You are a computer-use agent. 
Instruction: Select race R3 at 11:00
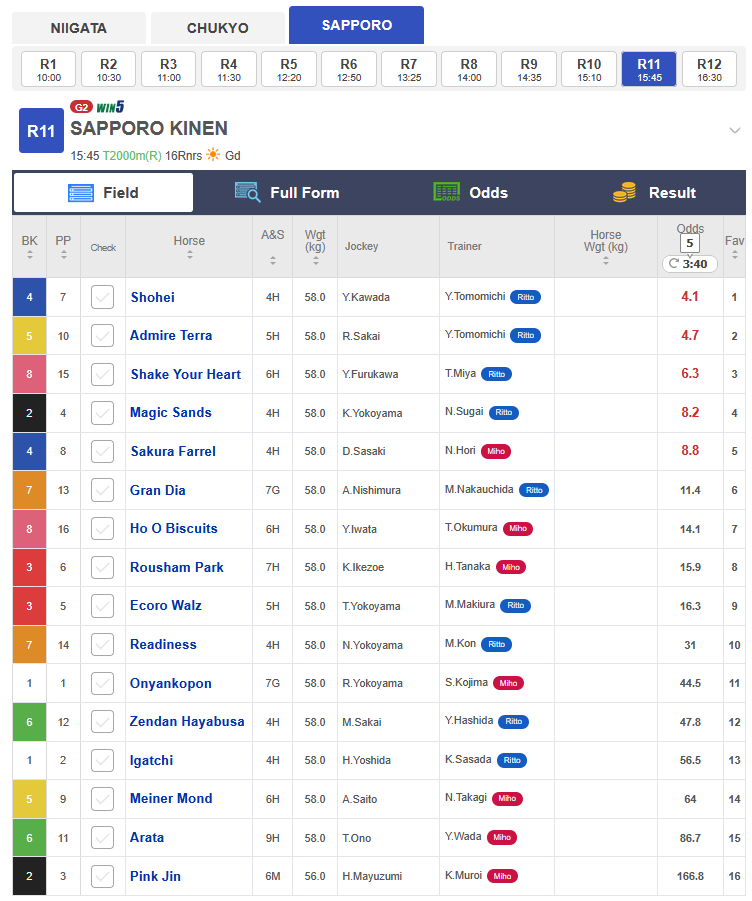(x=169, y=70)
